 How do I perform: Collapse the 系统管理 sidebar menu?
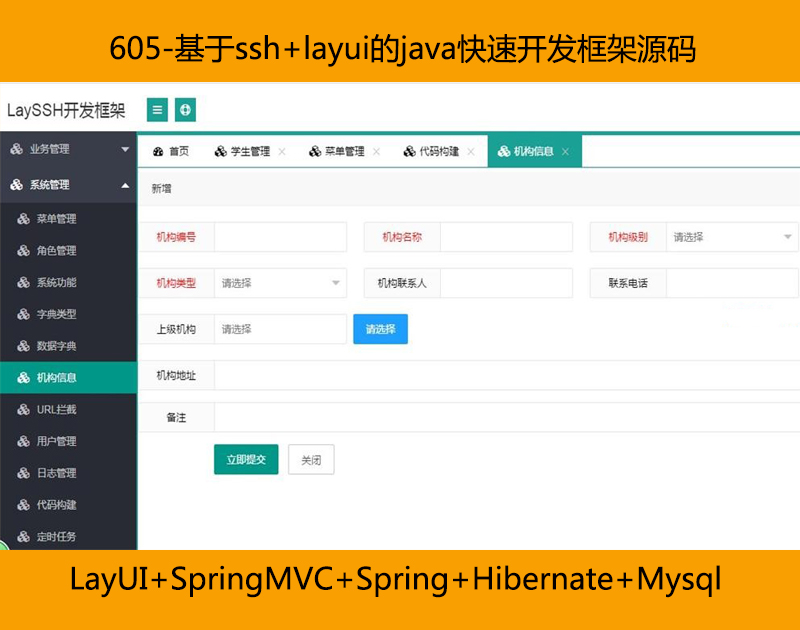point(68,185)
